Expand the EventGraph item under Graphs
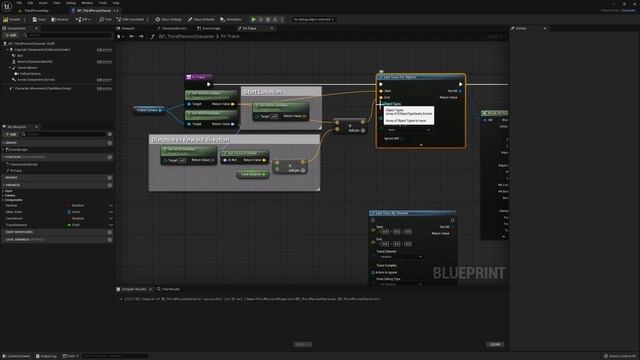Screen dimensions: 640x360 coord(3,150)
